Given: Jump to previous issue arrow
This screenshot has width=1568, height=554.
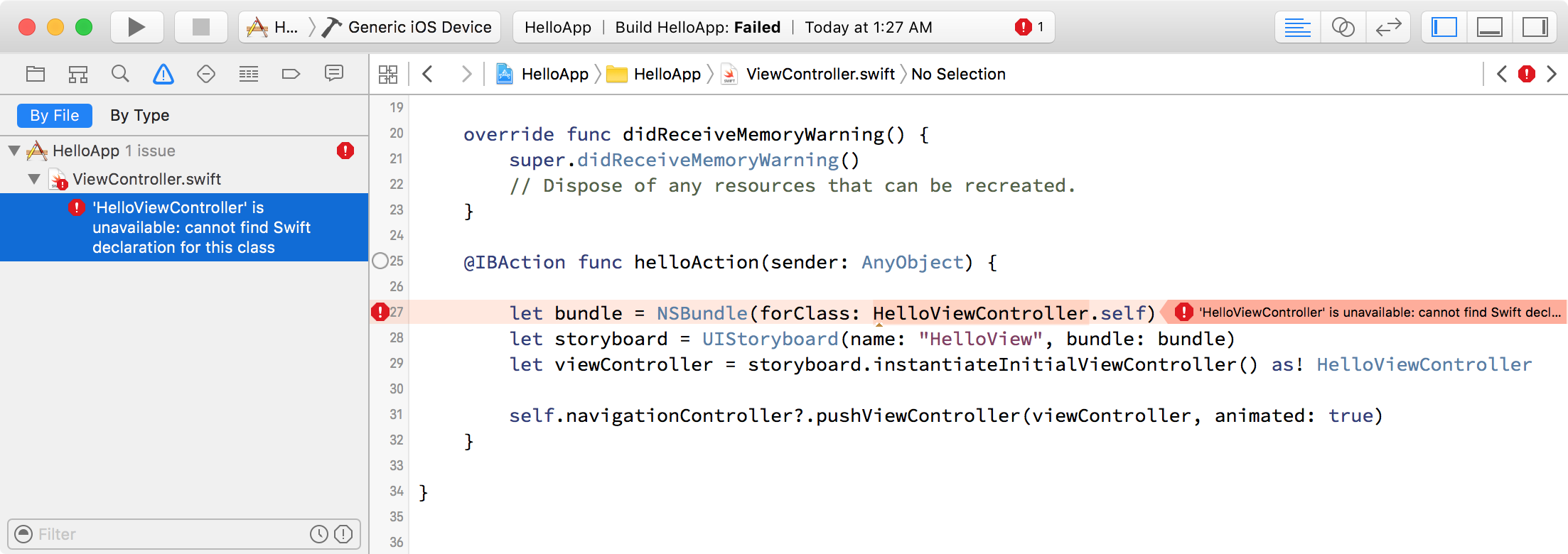Looking at the screenshot, I should 1502,74.
